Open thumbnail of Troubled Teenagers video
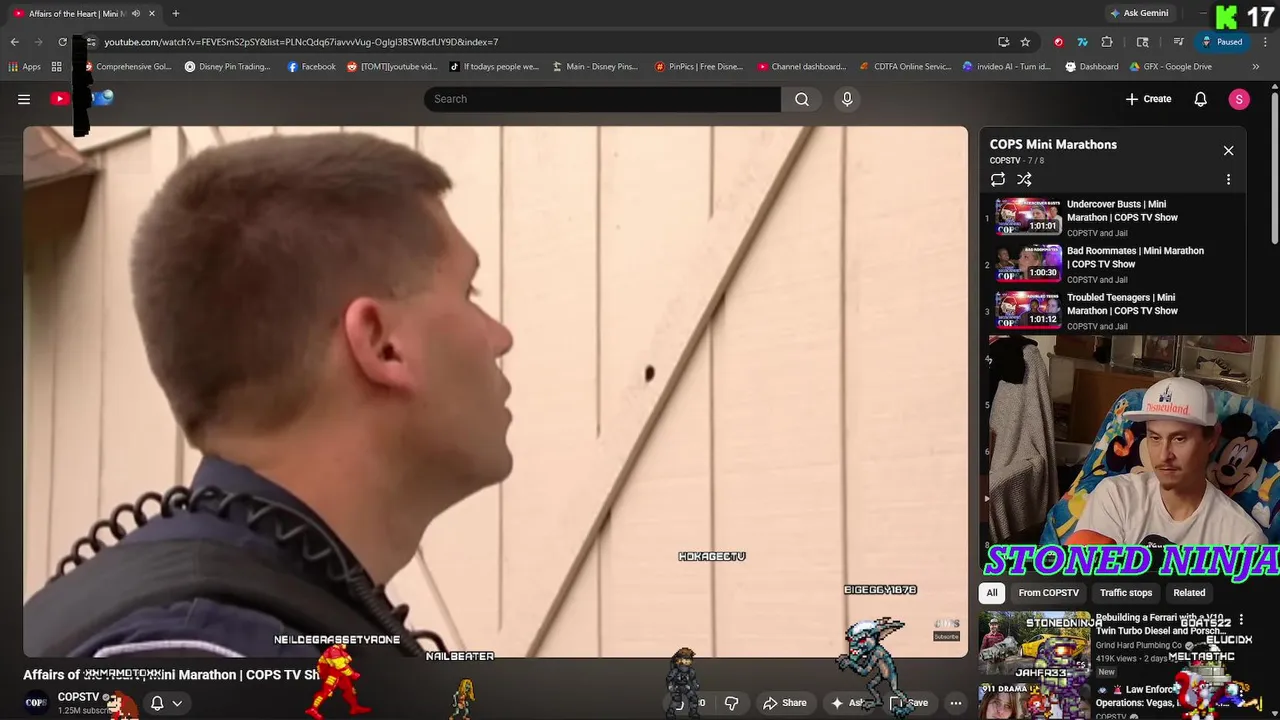Image resolution: width=1280 pixels, height=720 pixels. click(1028, 311)
